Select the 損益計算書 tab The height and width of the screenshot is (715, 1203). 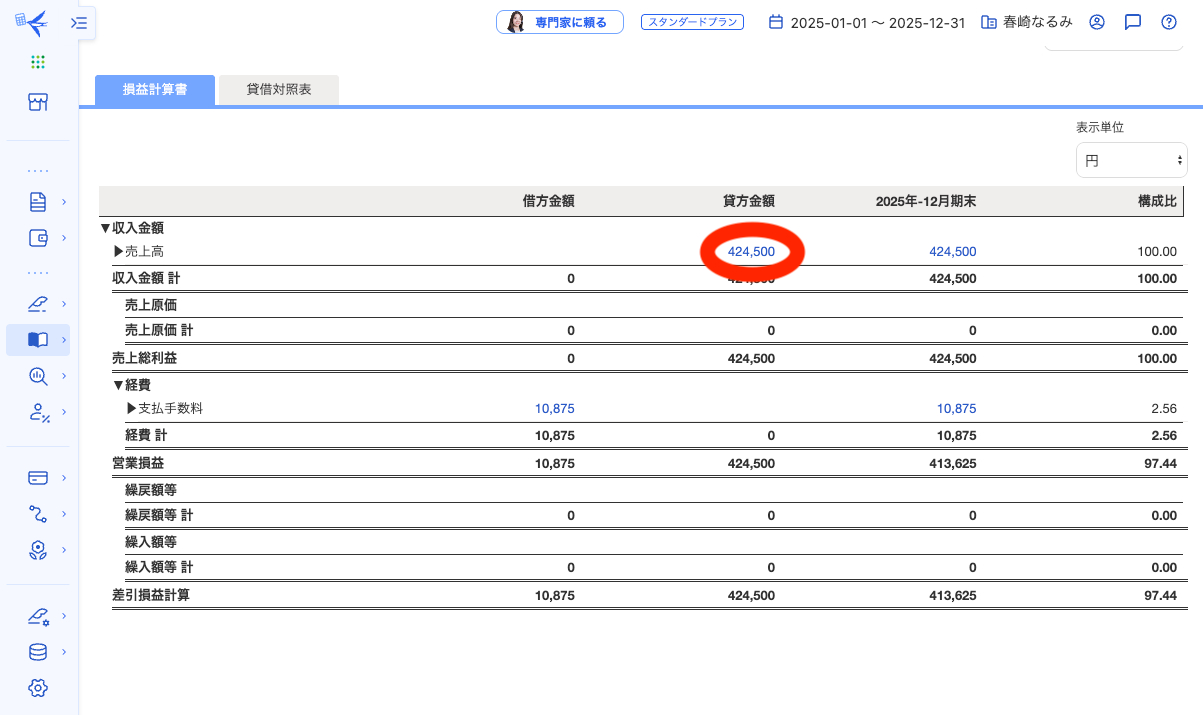155,90
